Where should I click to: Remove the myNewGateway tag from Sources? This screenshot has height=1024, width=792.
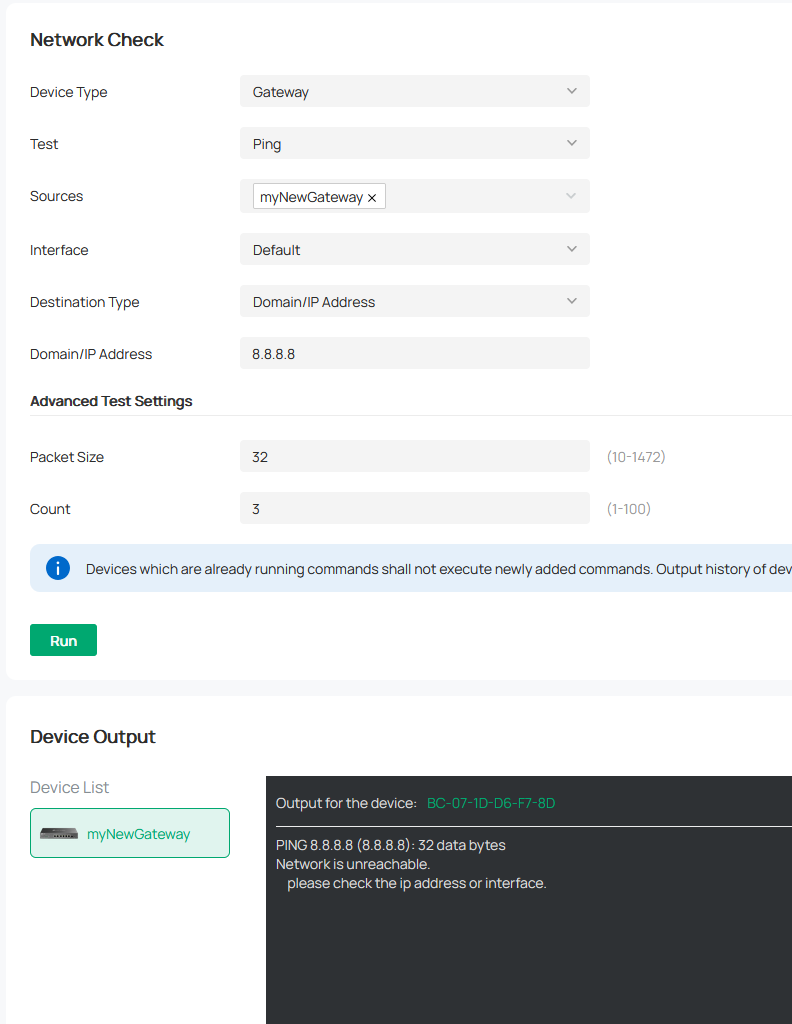[372, 198]
